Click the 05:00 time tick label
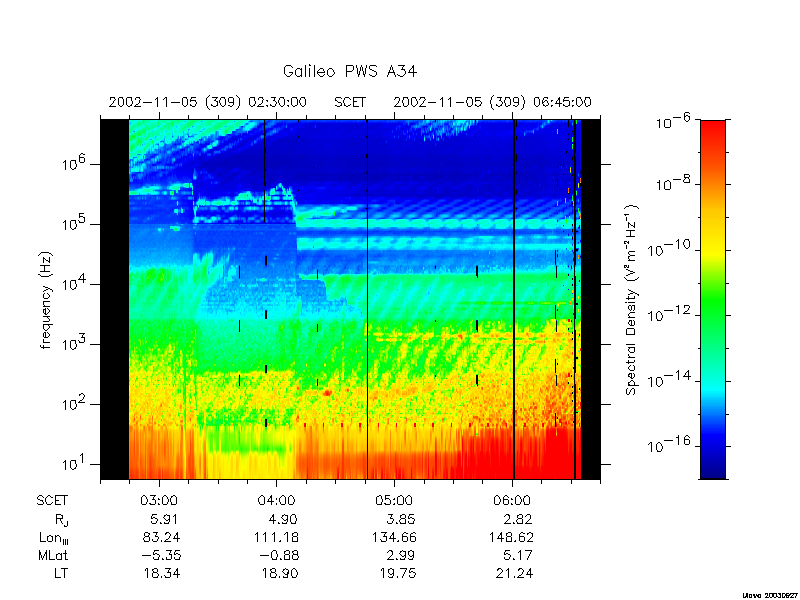This screenshot has width=800, height=600. click(x=394, y=501)
